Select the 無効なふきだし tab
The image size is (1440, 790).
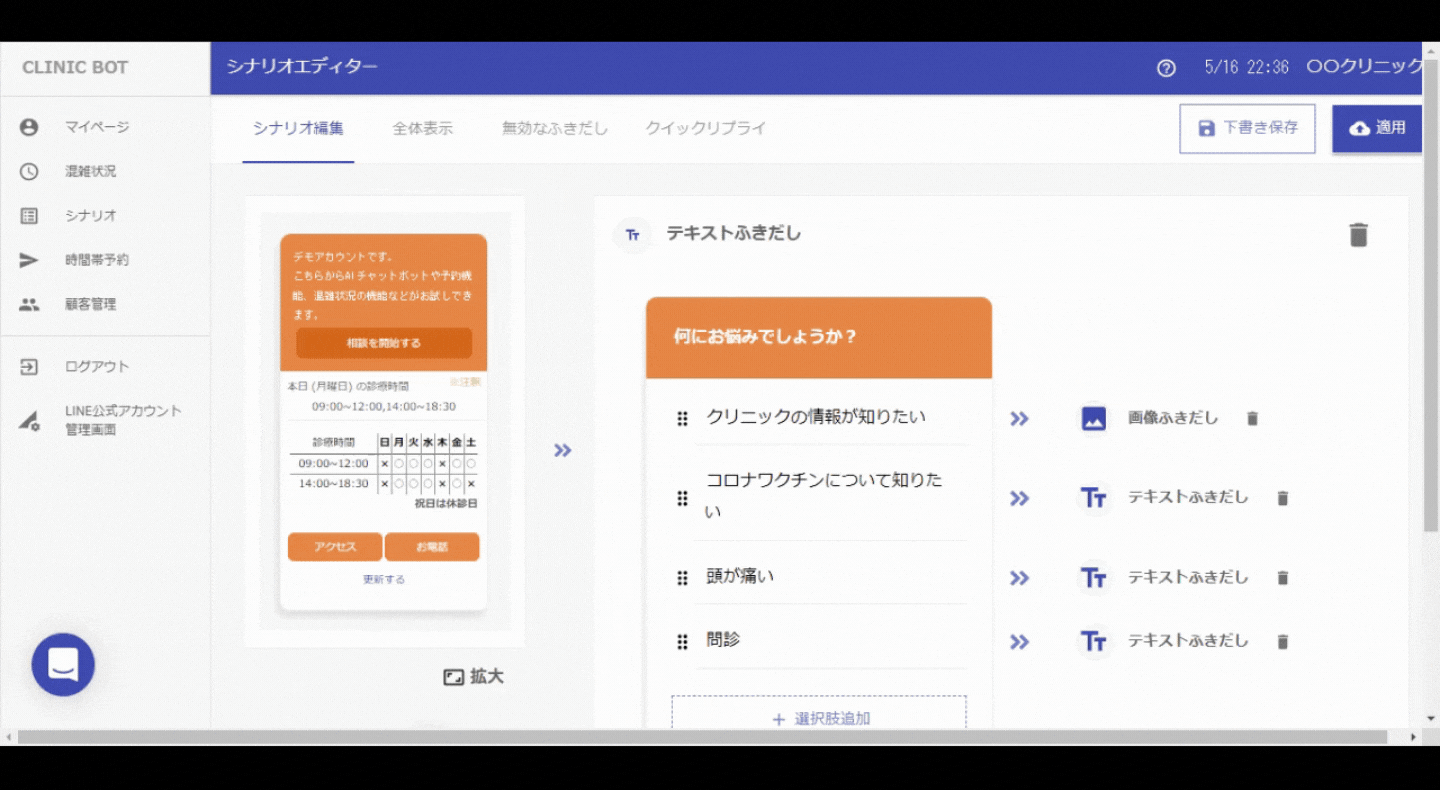[x=554, y=128]
